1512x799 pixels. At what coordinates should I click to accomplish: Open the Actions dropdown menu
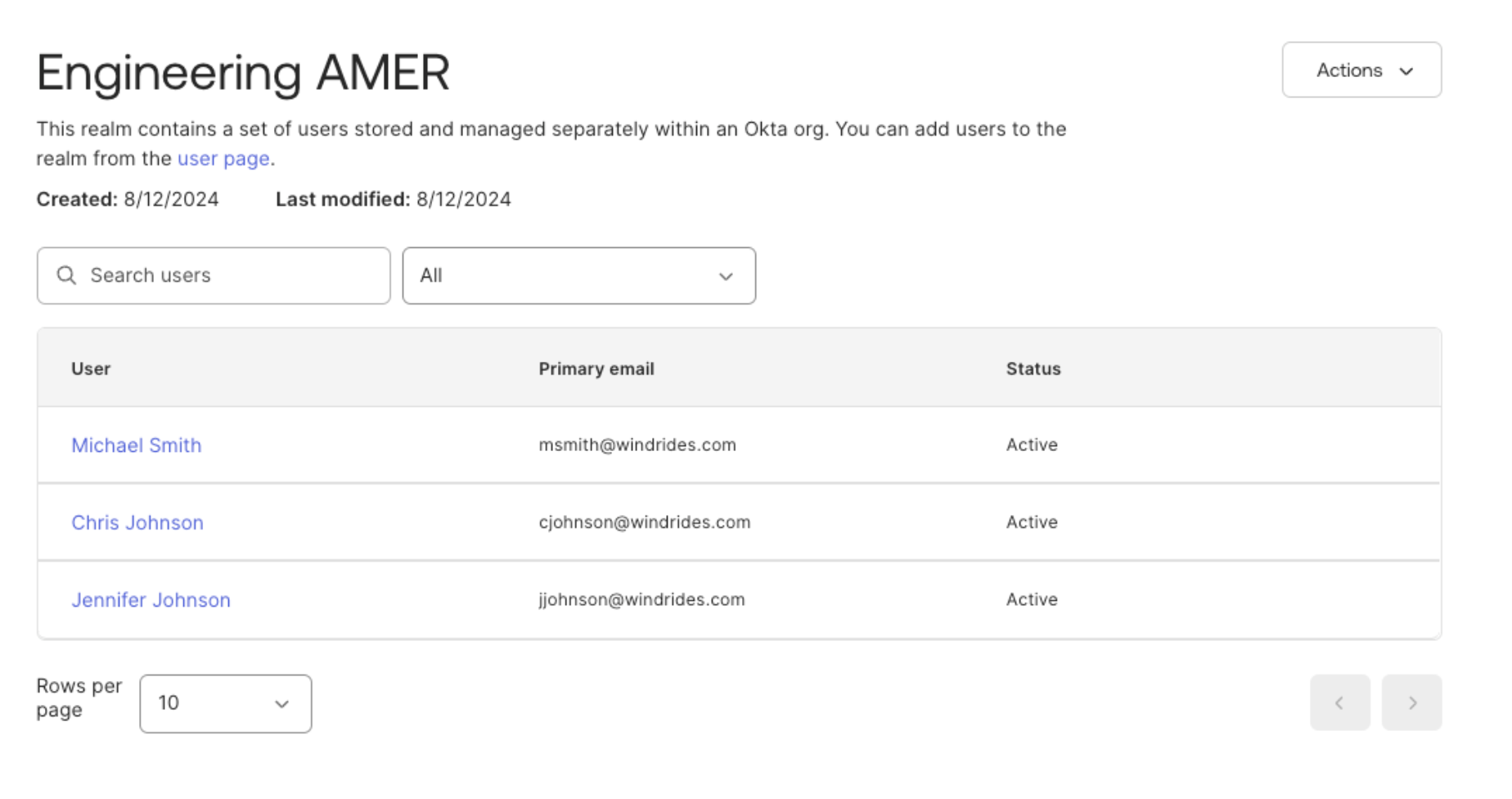pos(1361,70)
